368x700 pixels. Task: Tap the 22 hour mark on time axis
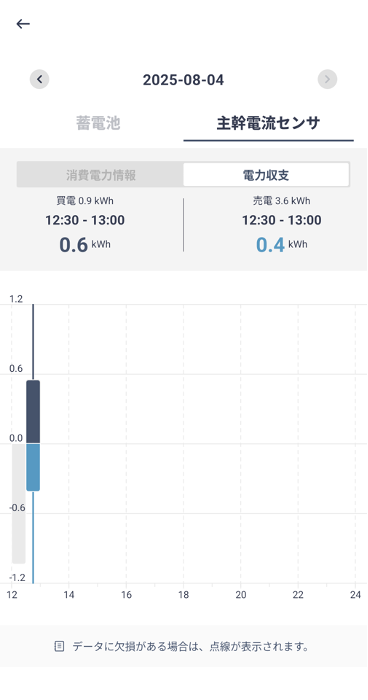coord(298,595)
